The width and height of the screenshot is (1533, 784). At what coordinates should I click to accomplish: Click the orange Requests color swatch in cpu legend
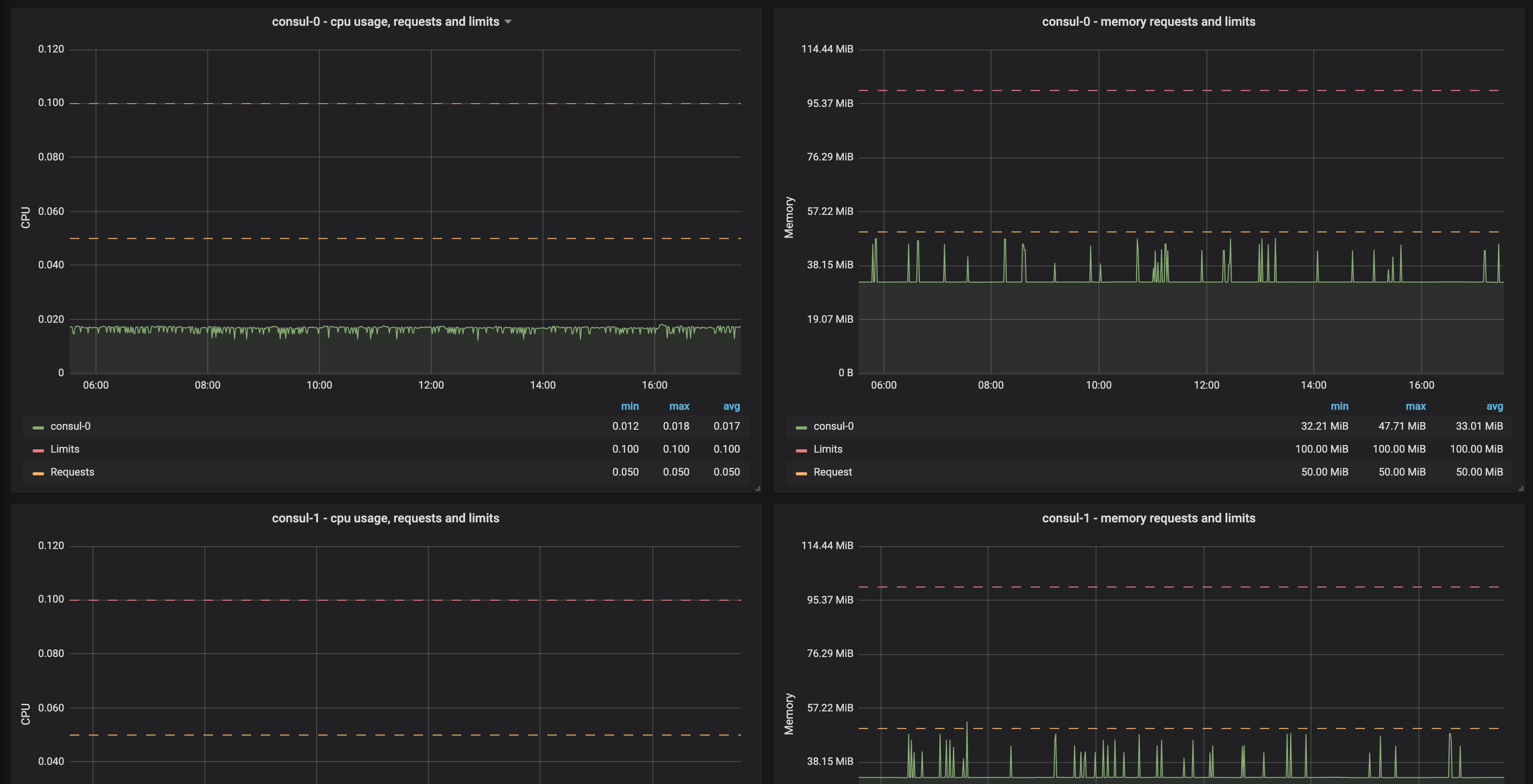tap(38, 474)
